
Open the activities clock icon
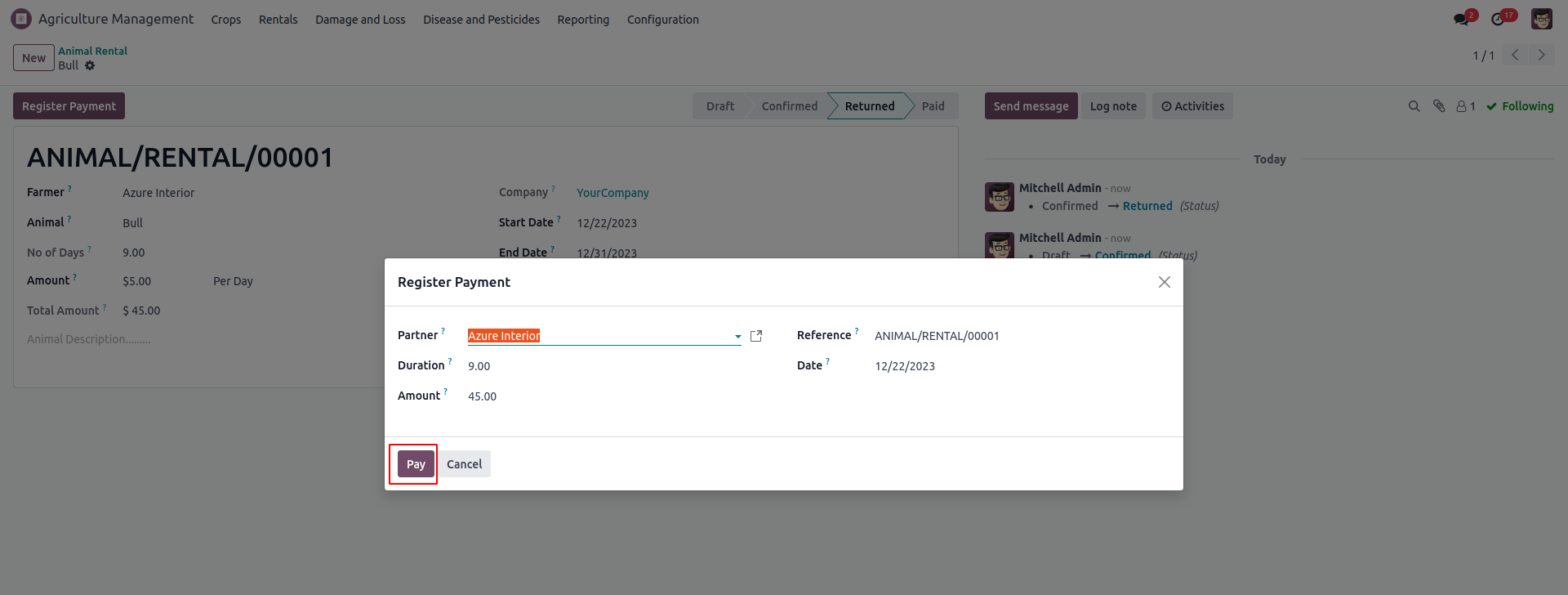[1498, 19]
